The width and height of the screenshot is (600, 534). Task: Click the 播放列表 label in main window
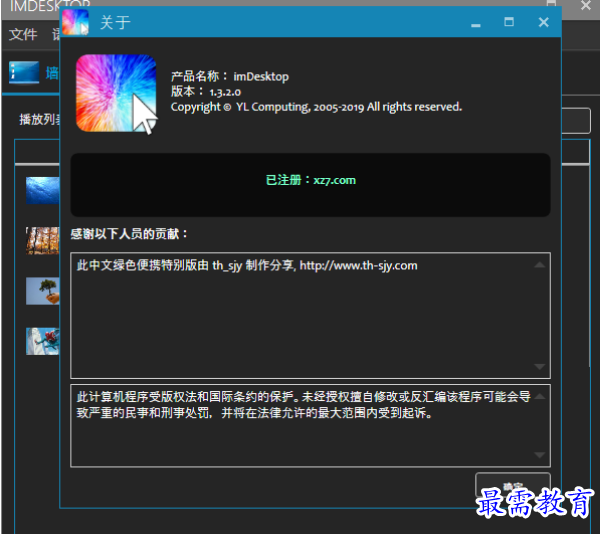point(39,119)
